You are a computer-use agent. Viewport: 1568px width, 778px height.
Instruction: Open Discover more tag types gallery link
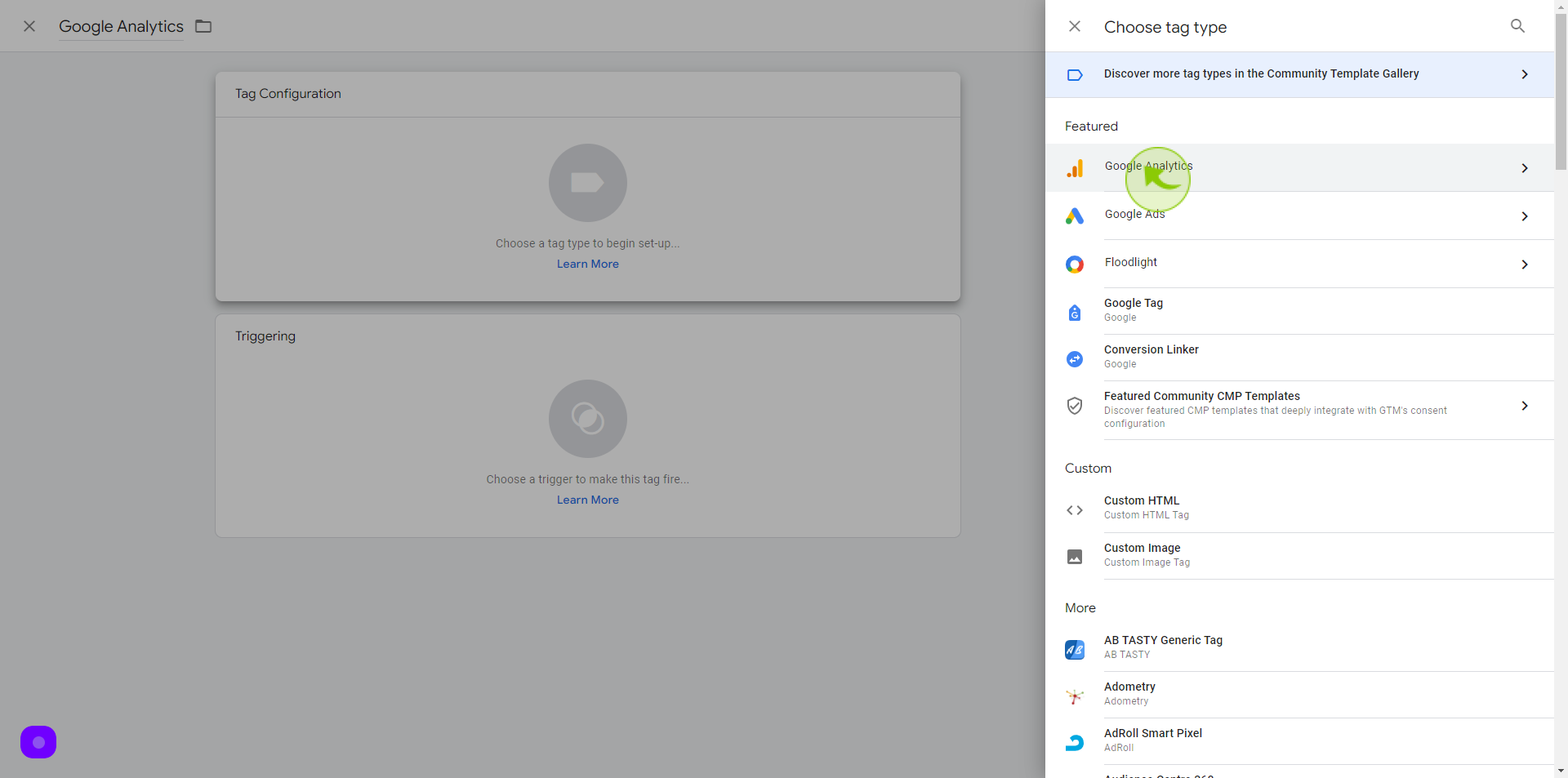coord(1299,74)
